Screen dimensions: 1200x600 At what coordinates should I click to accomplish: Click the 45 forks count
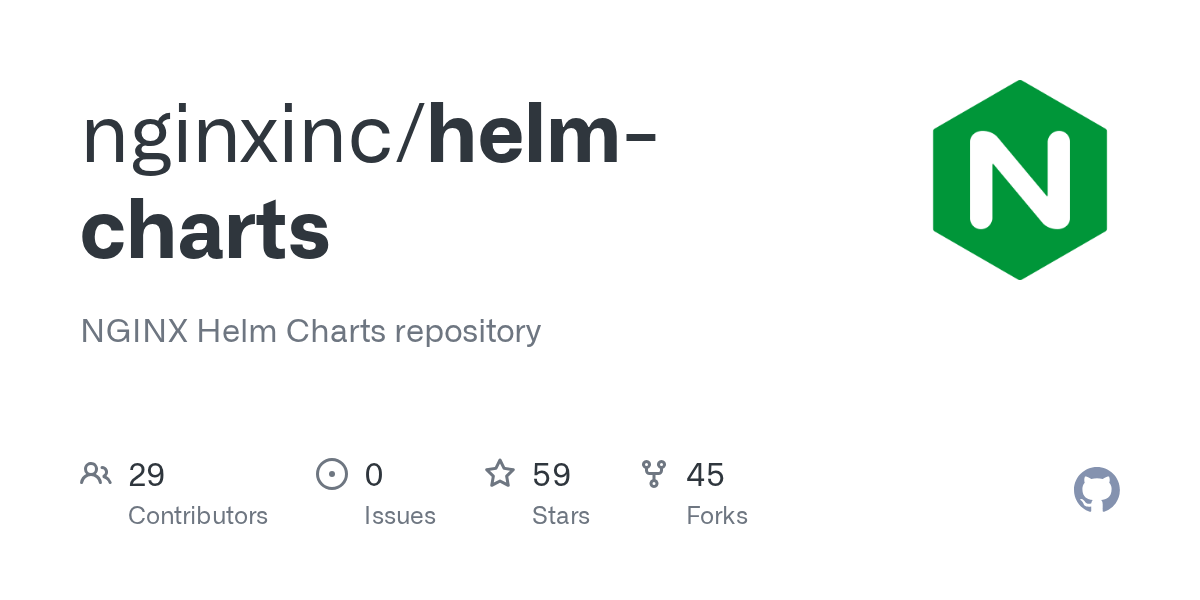[705, 475]
